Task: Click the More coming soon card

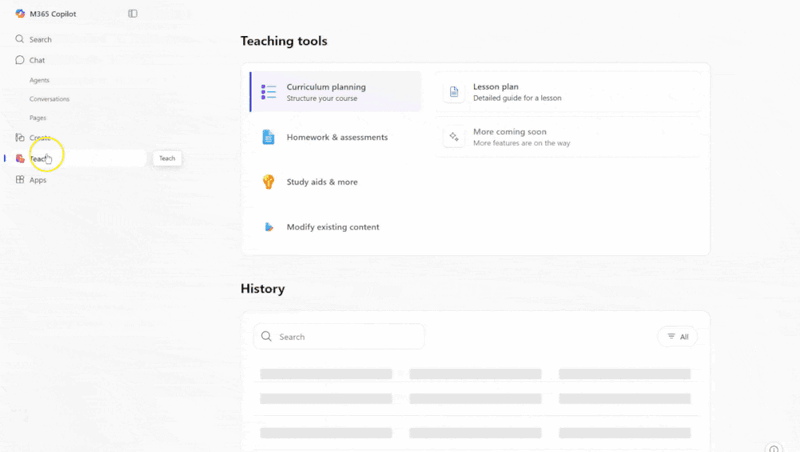Action: (568, 137)
